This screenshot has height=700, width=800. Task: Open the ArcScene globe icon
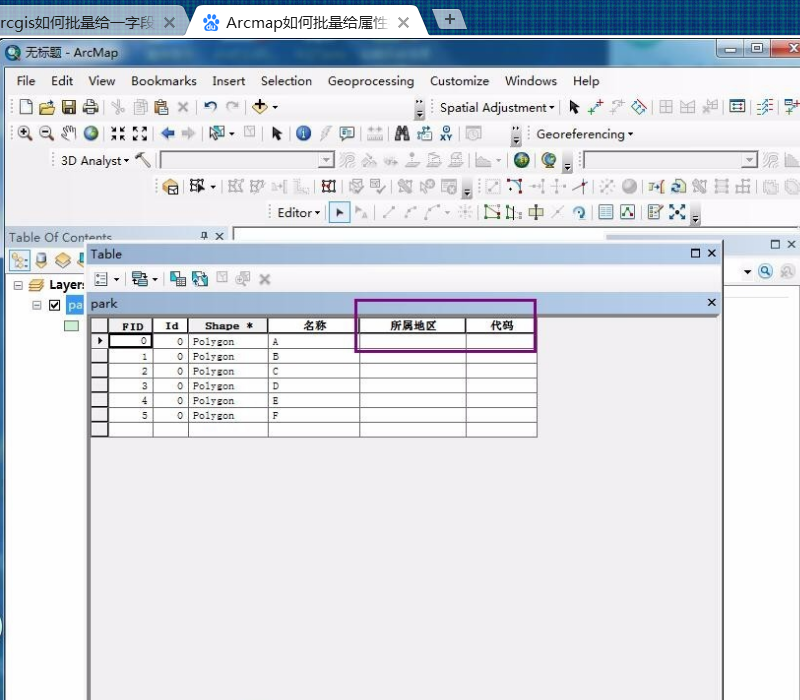548,160
